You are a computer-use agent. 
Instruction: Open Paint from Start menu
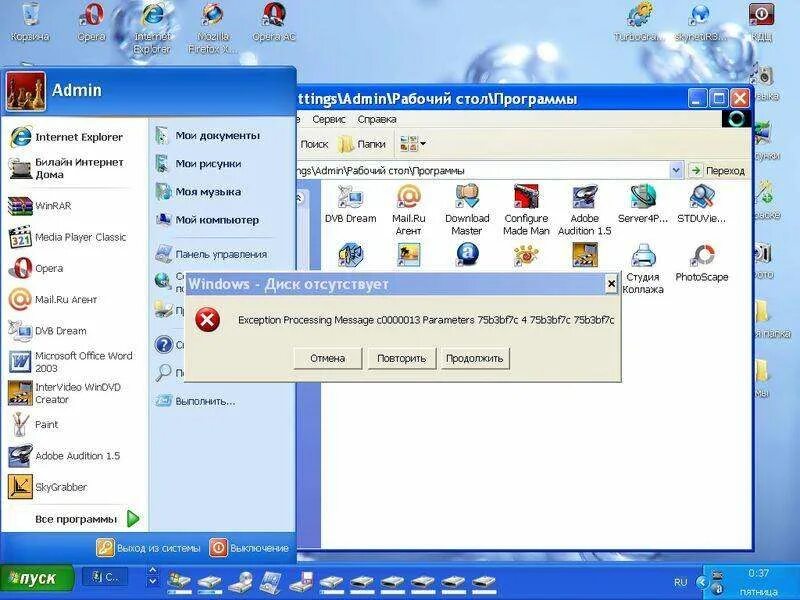(x=34, y=424)
